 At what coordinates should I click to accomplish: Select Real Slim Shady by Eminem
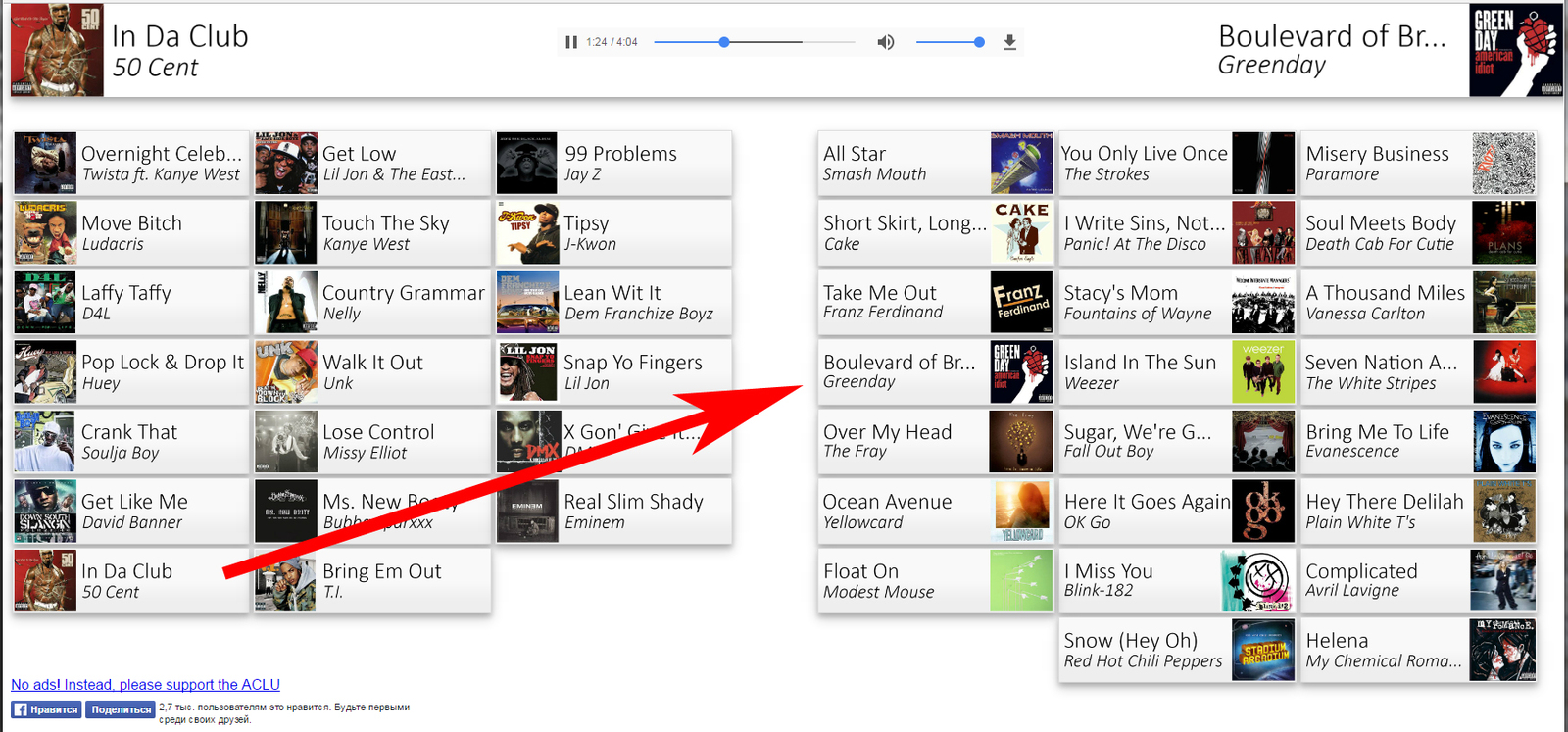[x=614, y=512]
